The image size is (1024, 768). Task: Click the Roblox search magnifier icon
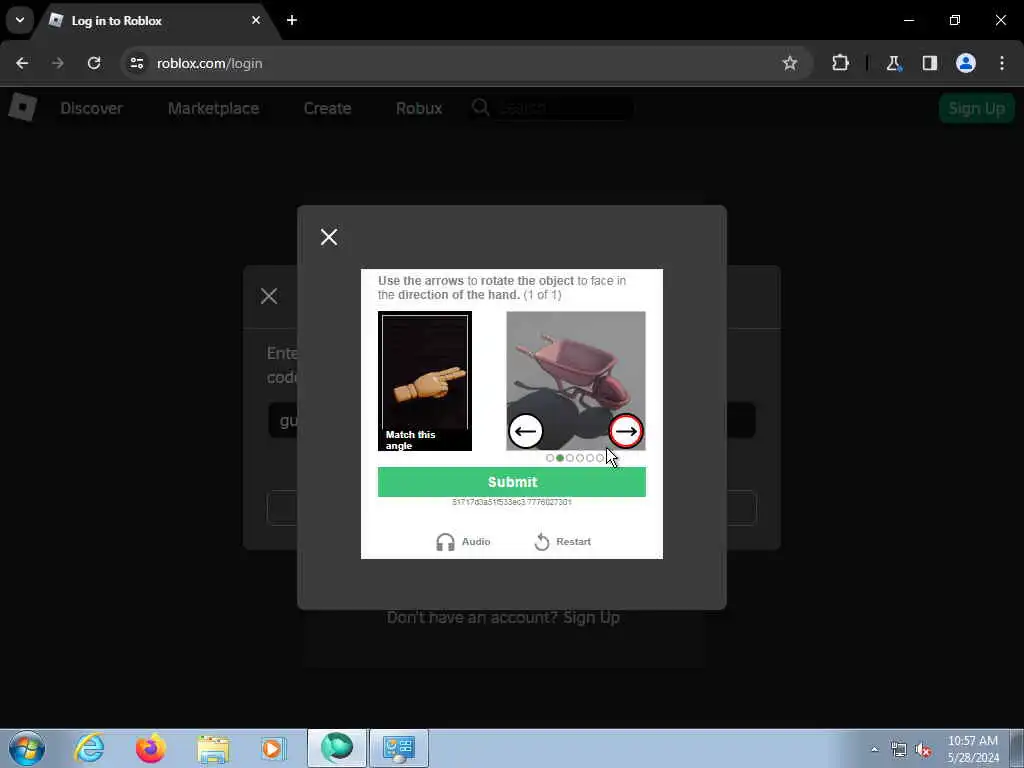coord(481,107)
